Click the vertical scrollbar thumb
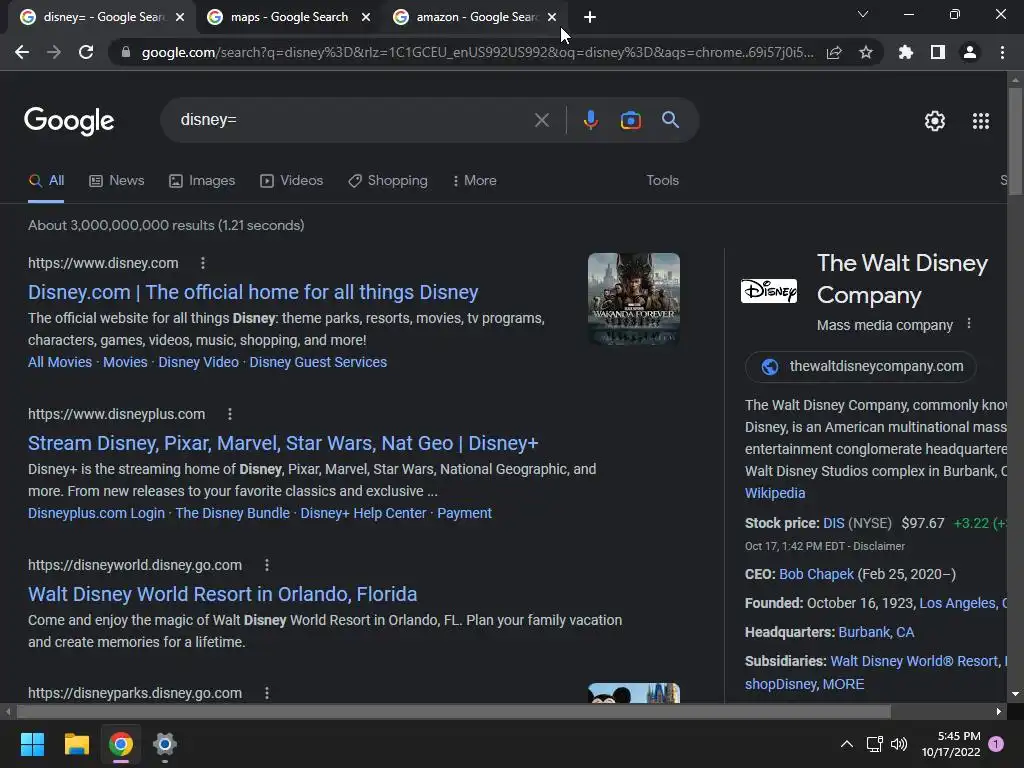 [x=1015, y=140]
